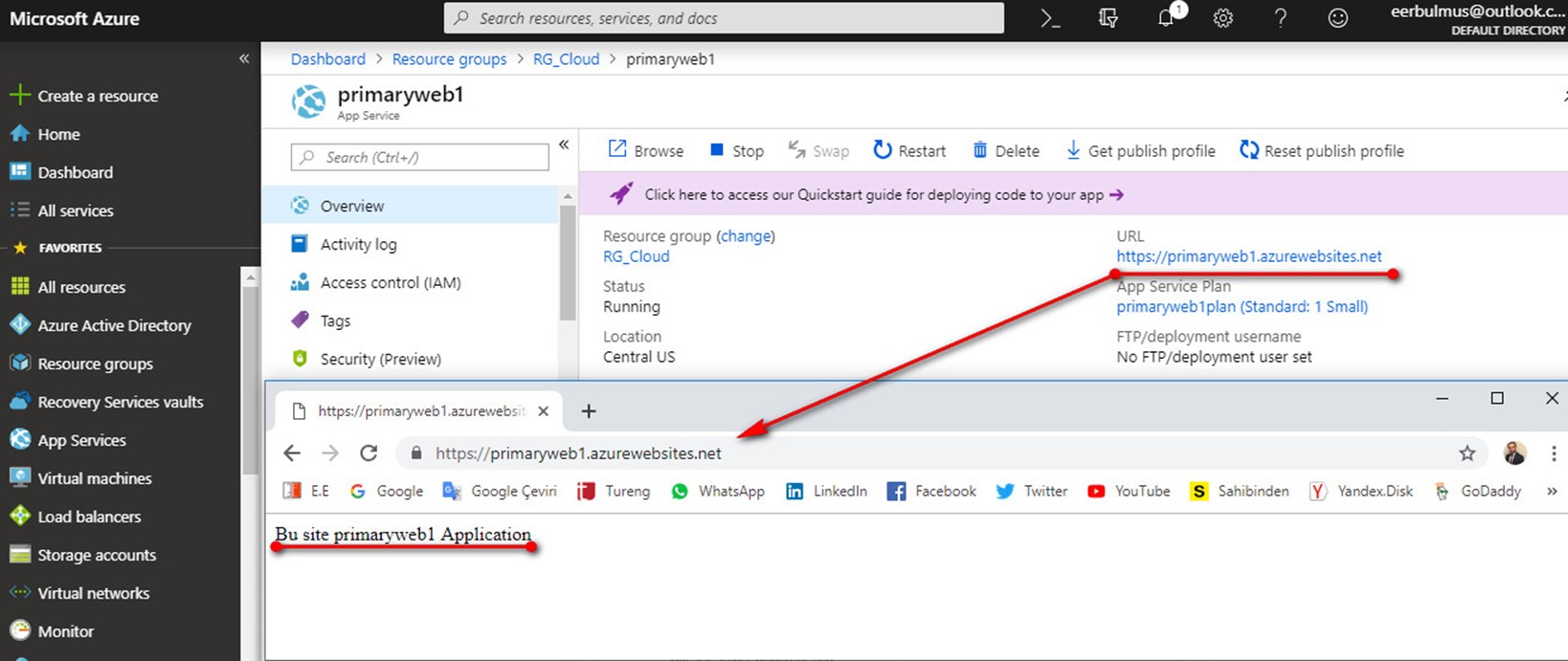Open new Chrome tab
Viewport: 1568px width, 661px height.
[589, 410]
